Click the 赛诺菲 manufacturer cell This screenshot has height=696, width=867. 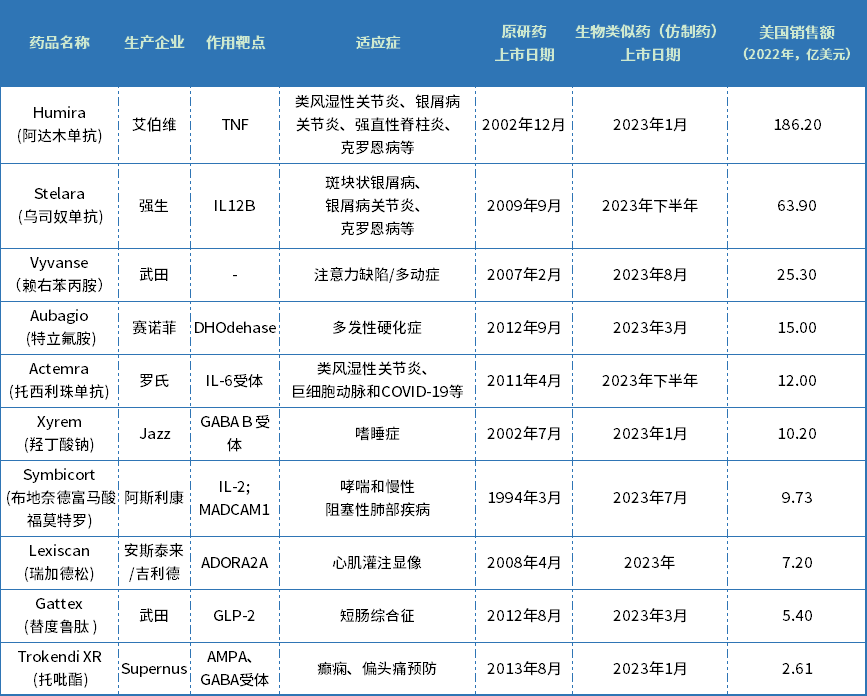click(x=154, y=327)
